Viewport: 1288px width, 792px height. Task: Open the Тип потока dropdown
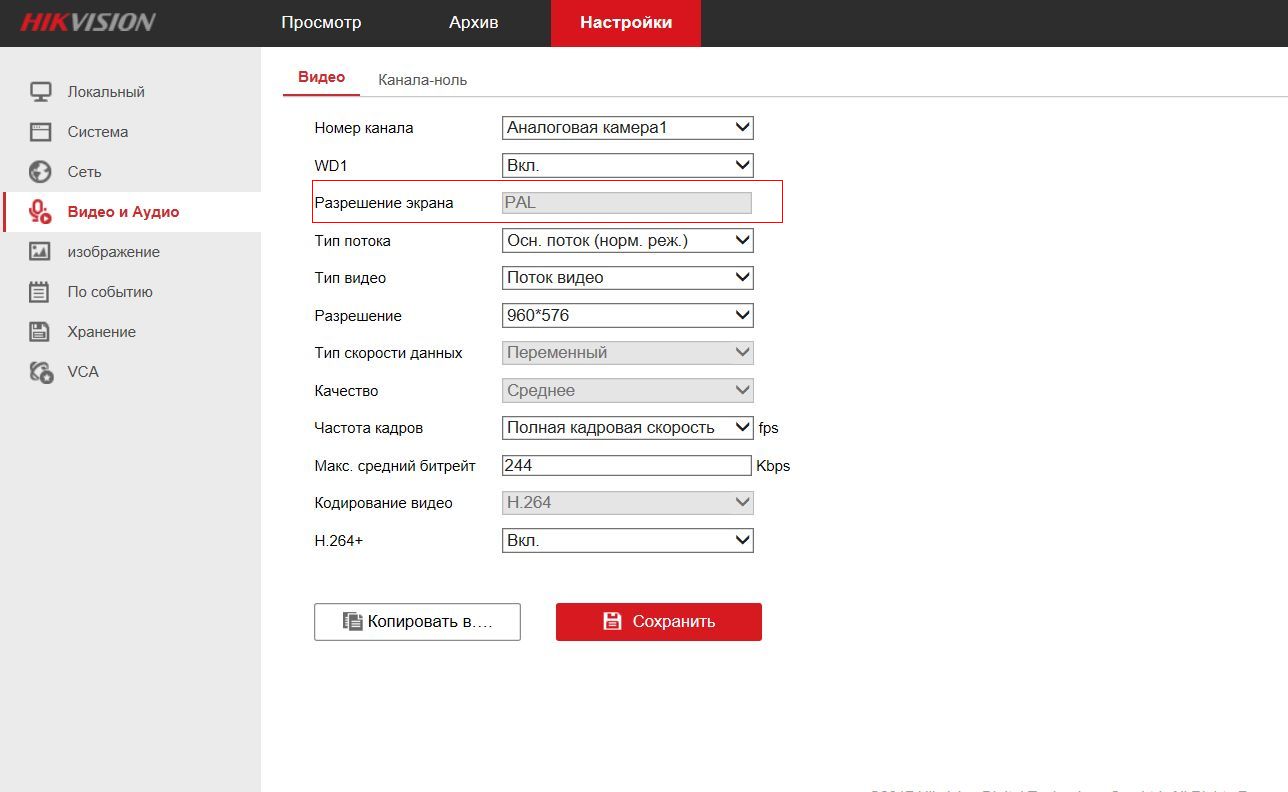tap(627, 240)
